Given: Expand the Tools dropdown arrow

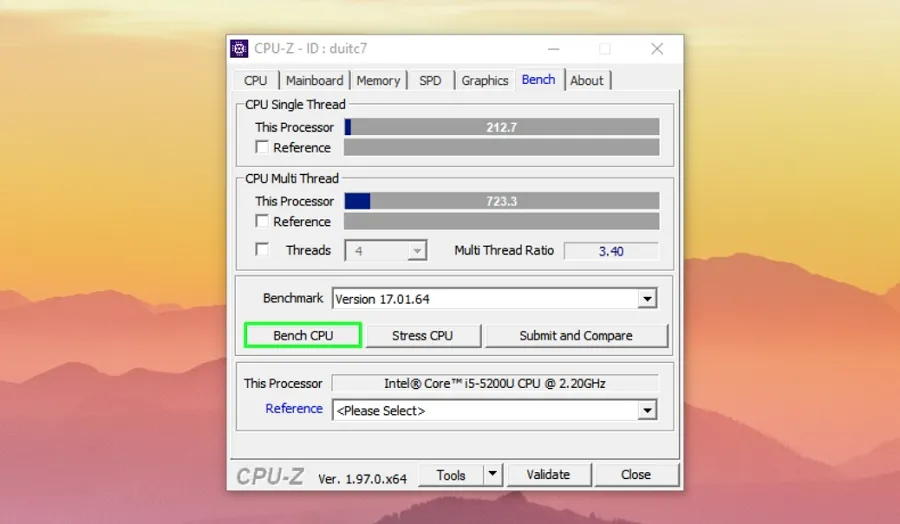Looking at the screenshot, I should (x=493, y=475).
